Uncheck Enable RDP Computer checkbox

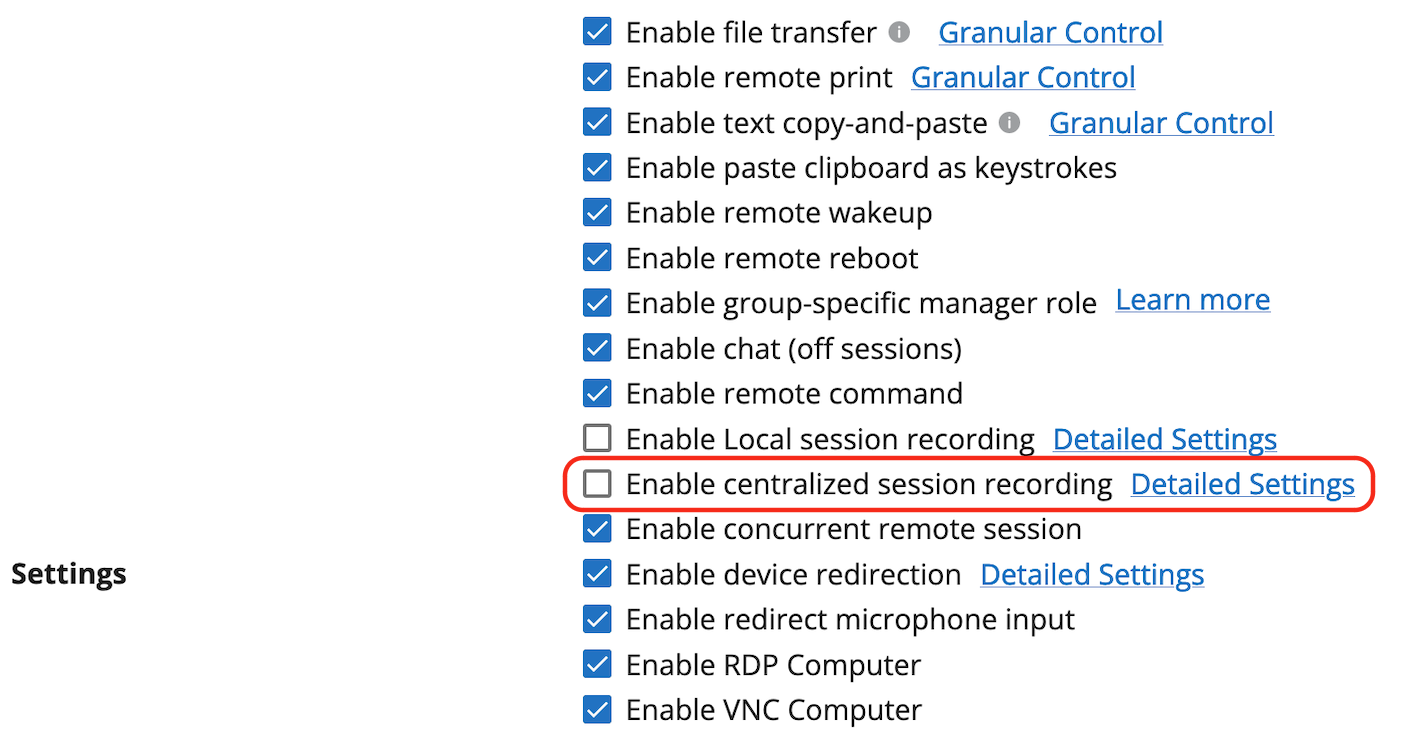(597, 665)
